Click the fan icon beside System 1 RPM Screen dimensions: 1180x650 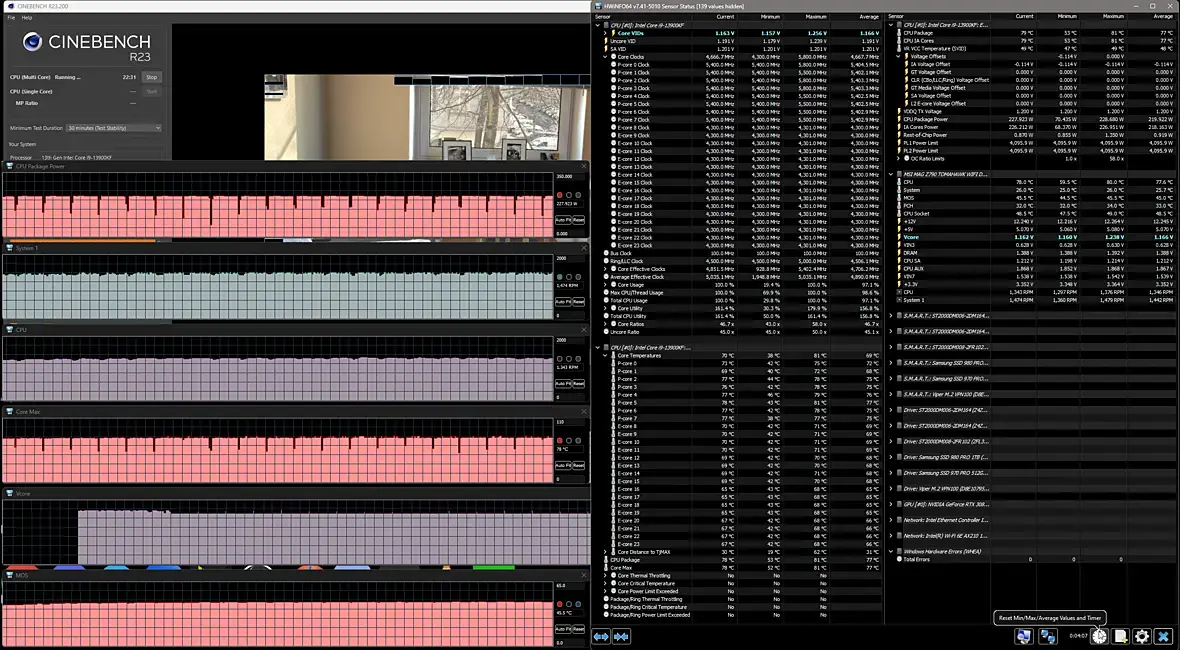899,300
